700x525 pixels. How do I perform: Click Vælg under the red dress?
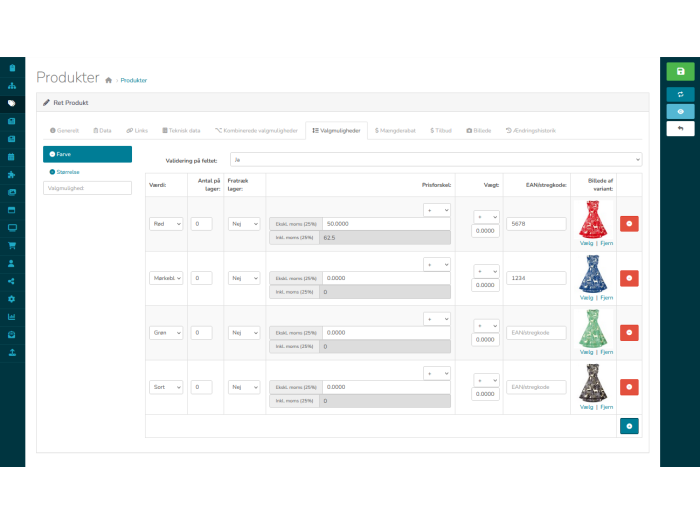[586, 243]
